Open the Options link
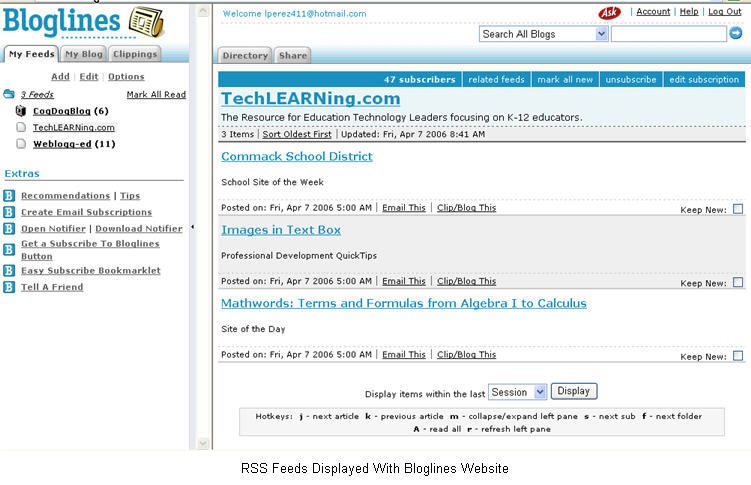The height and width of the screenshot is (485, 751). click(x=126, y=77)
